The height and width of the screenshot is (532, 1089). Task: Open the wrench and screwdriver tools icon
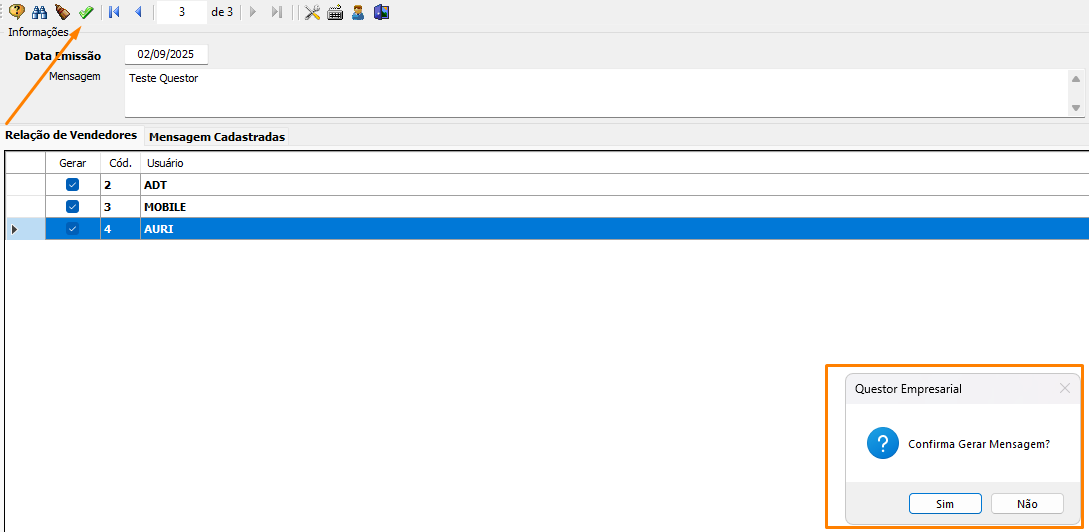tap(312, 12)
